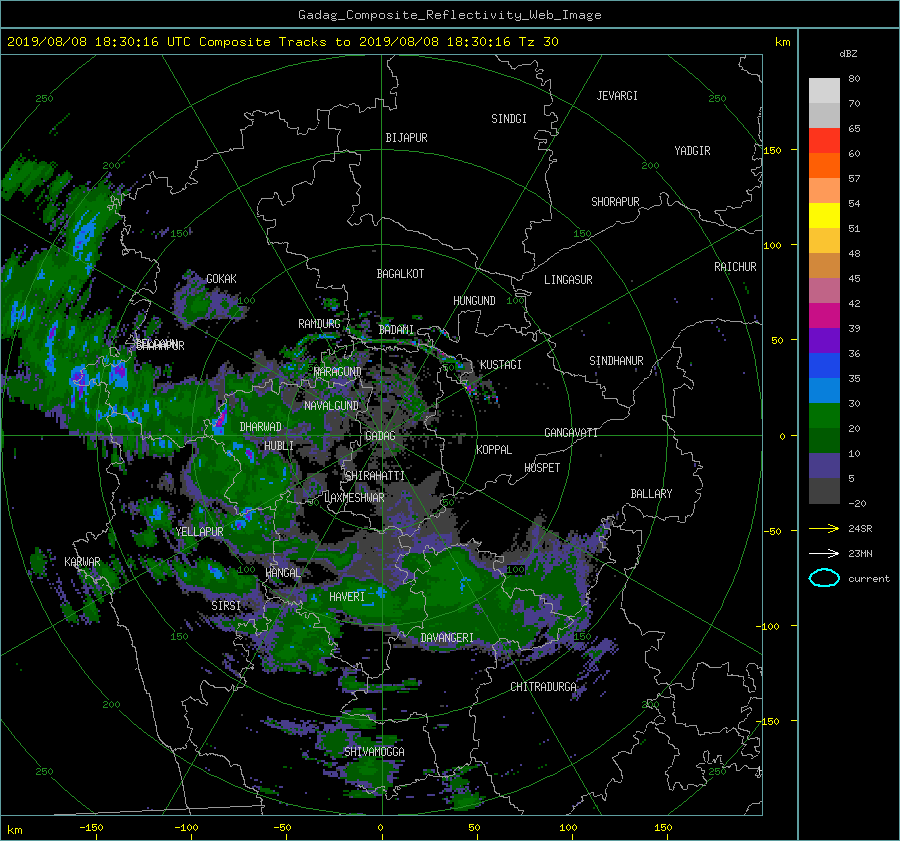Click the LAXMESHWAR city label
The width and height of the screenshot is (900, 841).
[354, 498]
